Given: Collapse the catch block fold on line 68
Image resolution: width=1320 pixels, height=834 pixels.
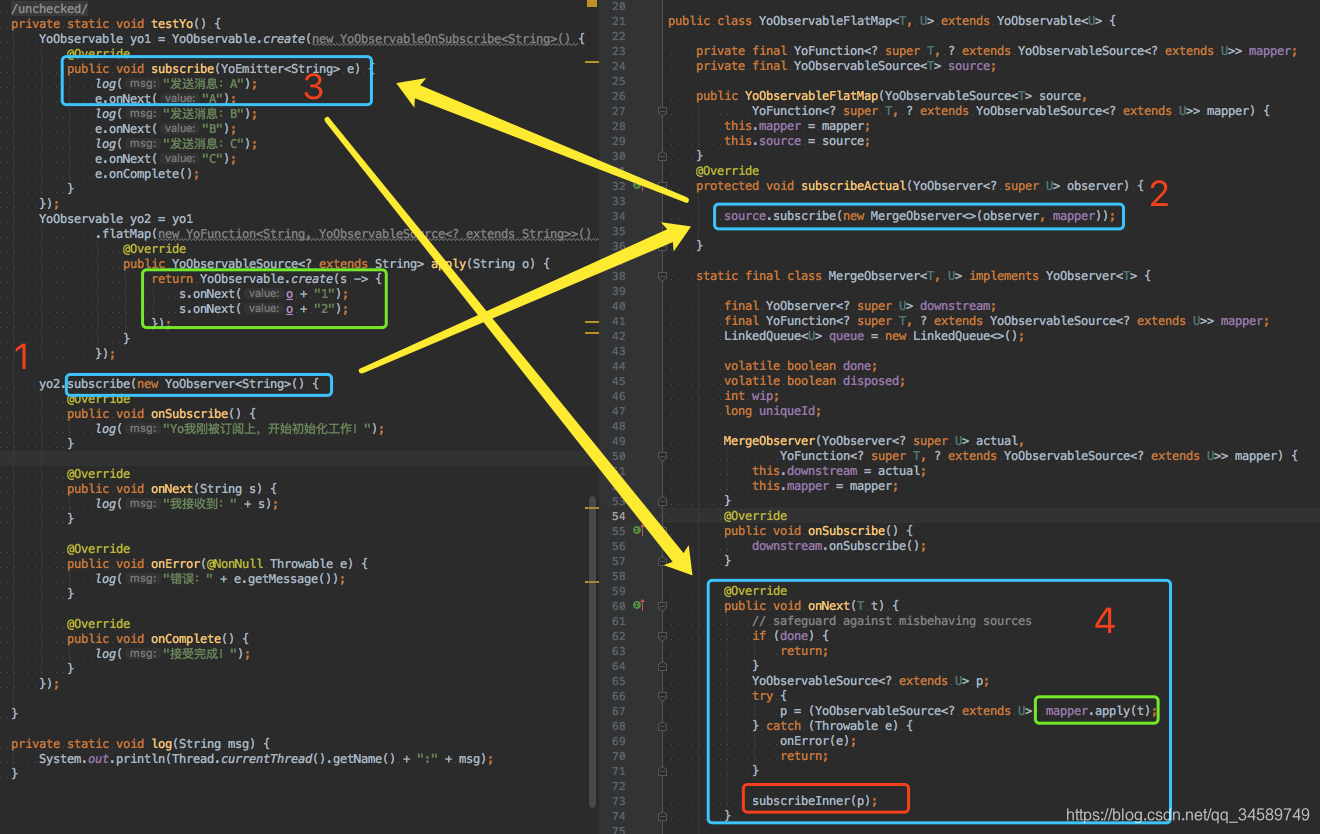Looking at the screenshot, I should pos(662,726).
